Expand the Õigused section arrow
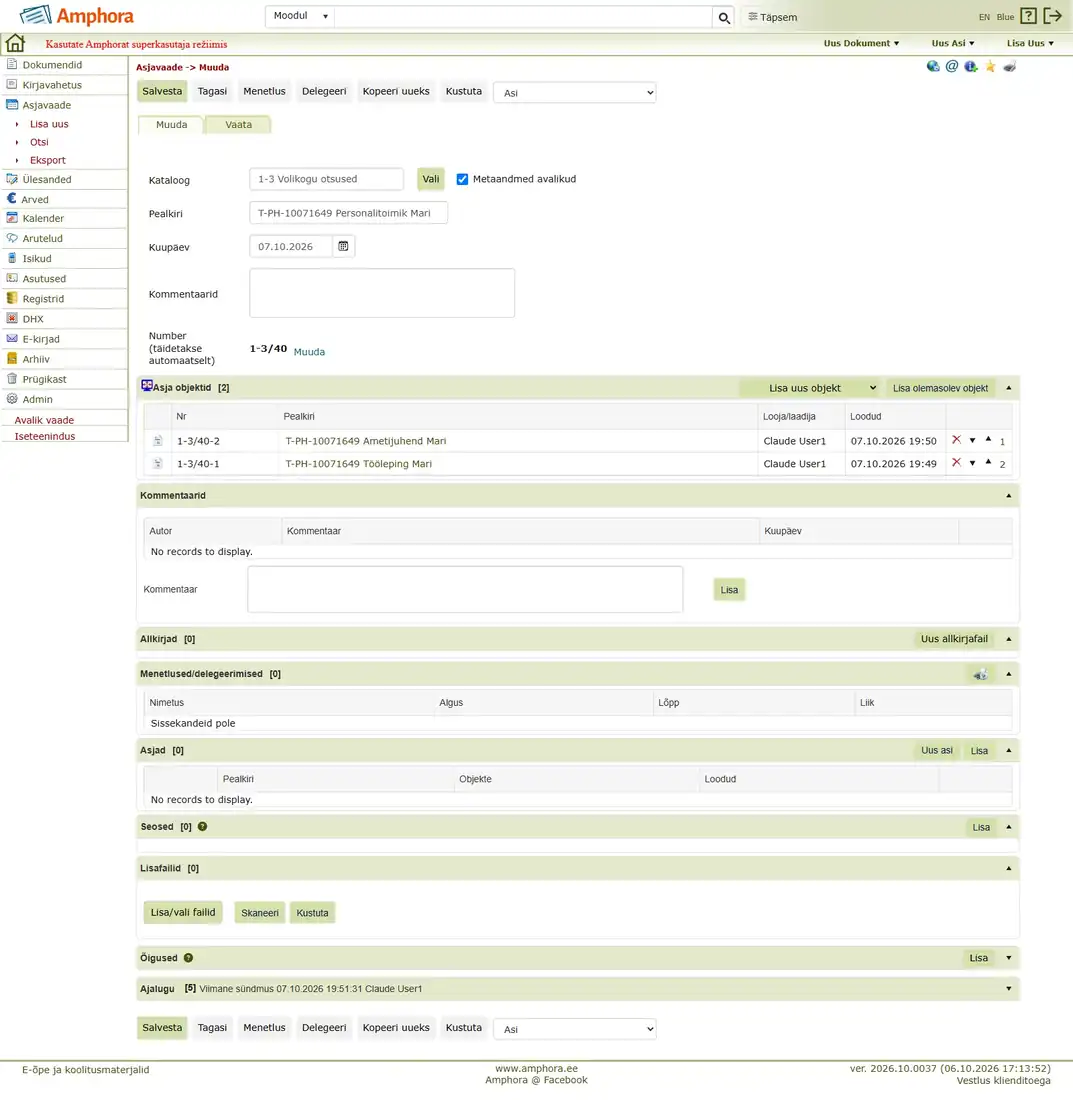The width and height of the screenshot is (1073, 1100). (x=1008, y=958)
